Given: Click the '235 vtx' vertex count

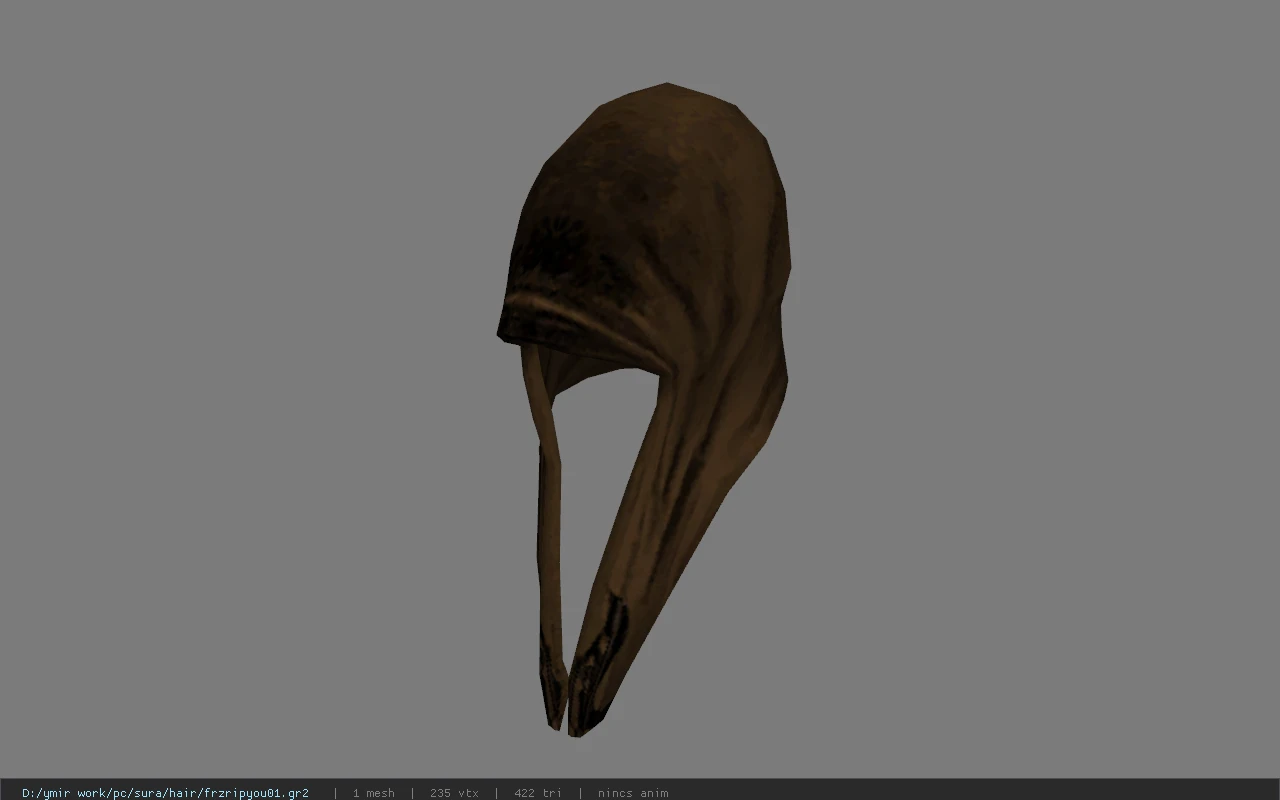Looking at the screenshot, I should click(x=454, y=793).
